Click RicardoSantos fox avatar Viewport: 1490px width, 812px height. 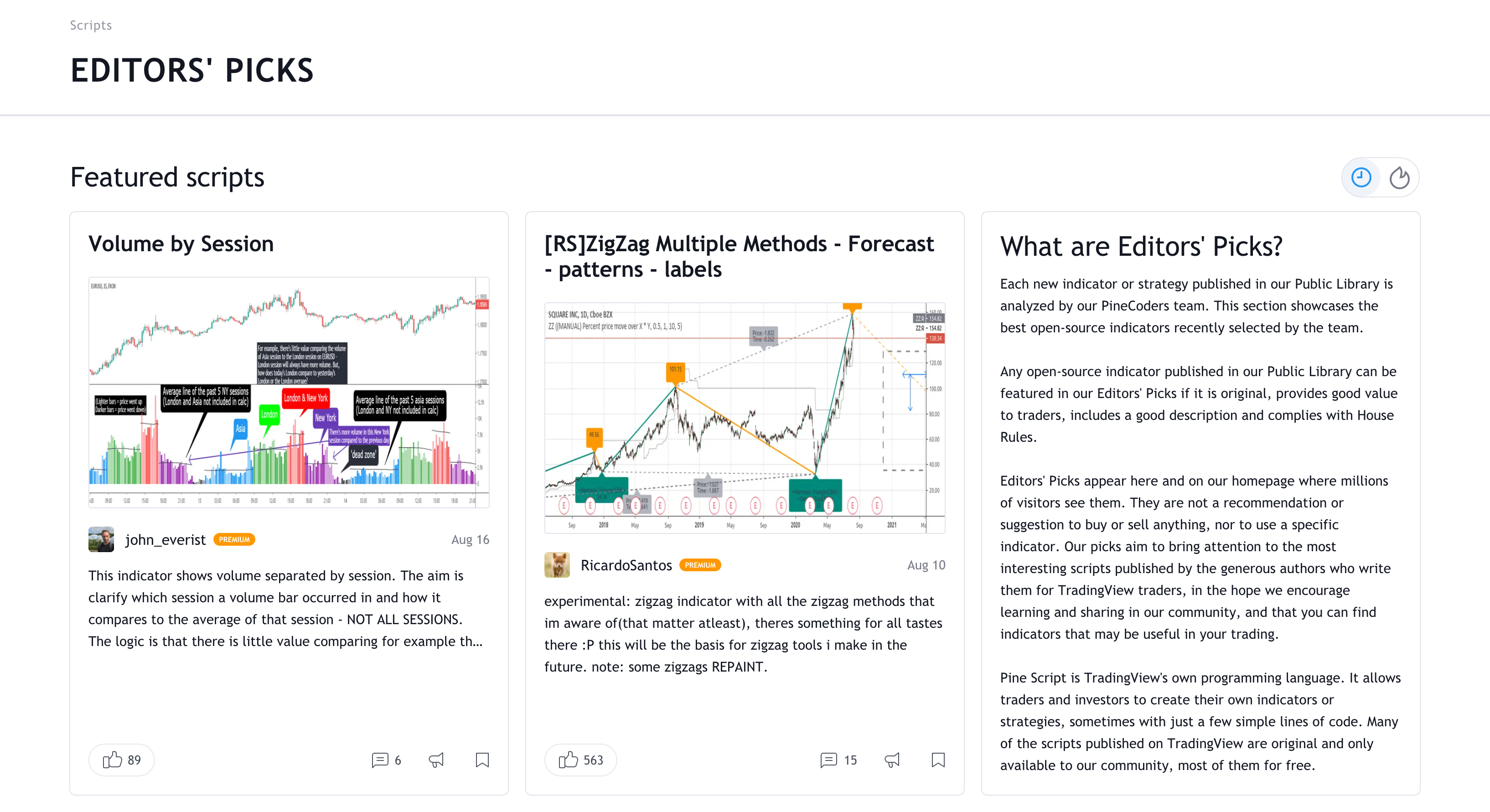coord(557,565)
